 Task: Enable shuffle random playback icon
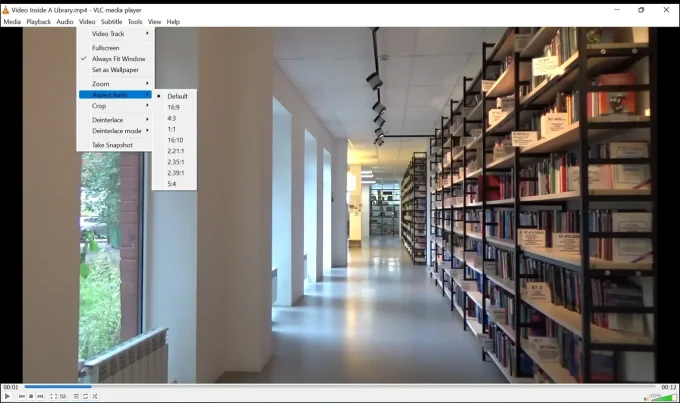(95, 397)
